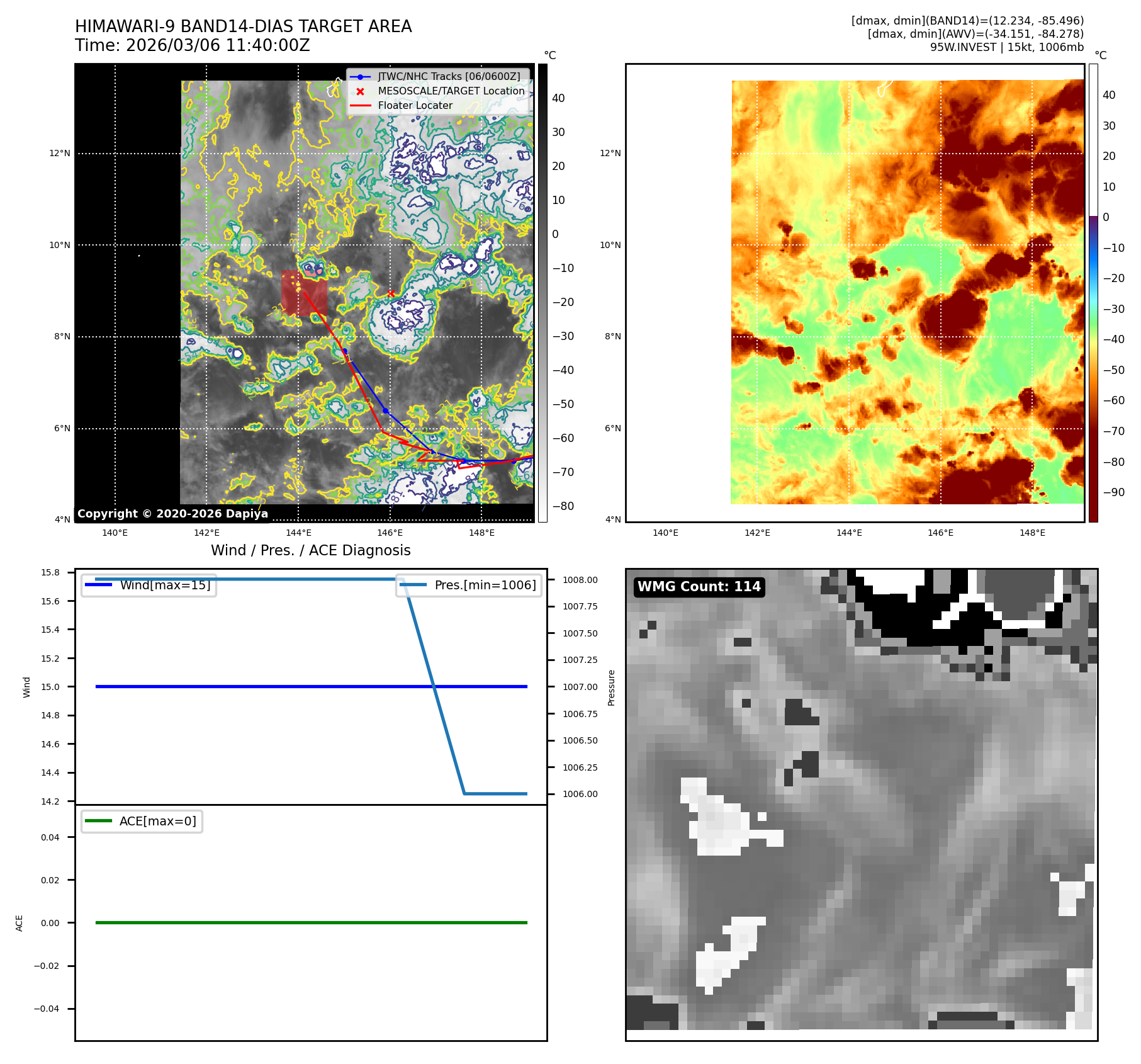The height and width of the screenshot is (1064, 1141).
Task: Click the Wind[max=15] legend label
Action: pyautogui.click(x=165, y=585)
